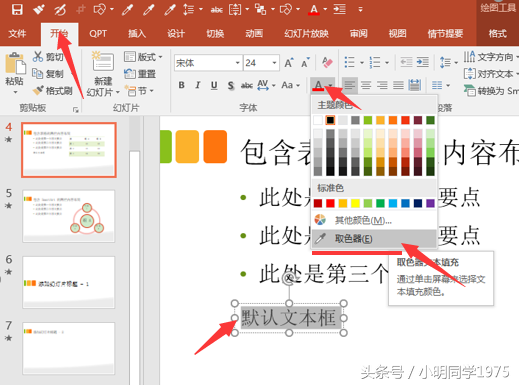Switch to the 格式 format tab
The width and height of the screenshot is (519, 385).
coord(498,34)
